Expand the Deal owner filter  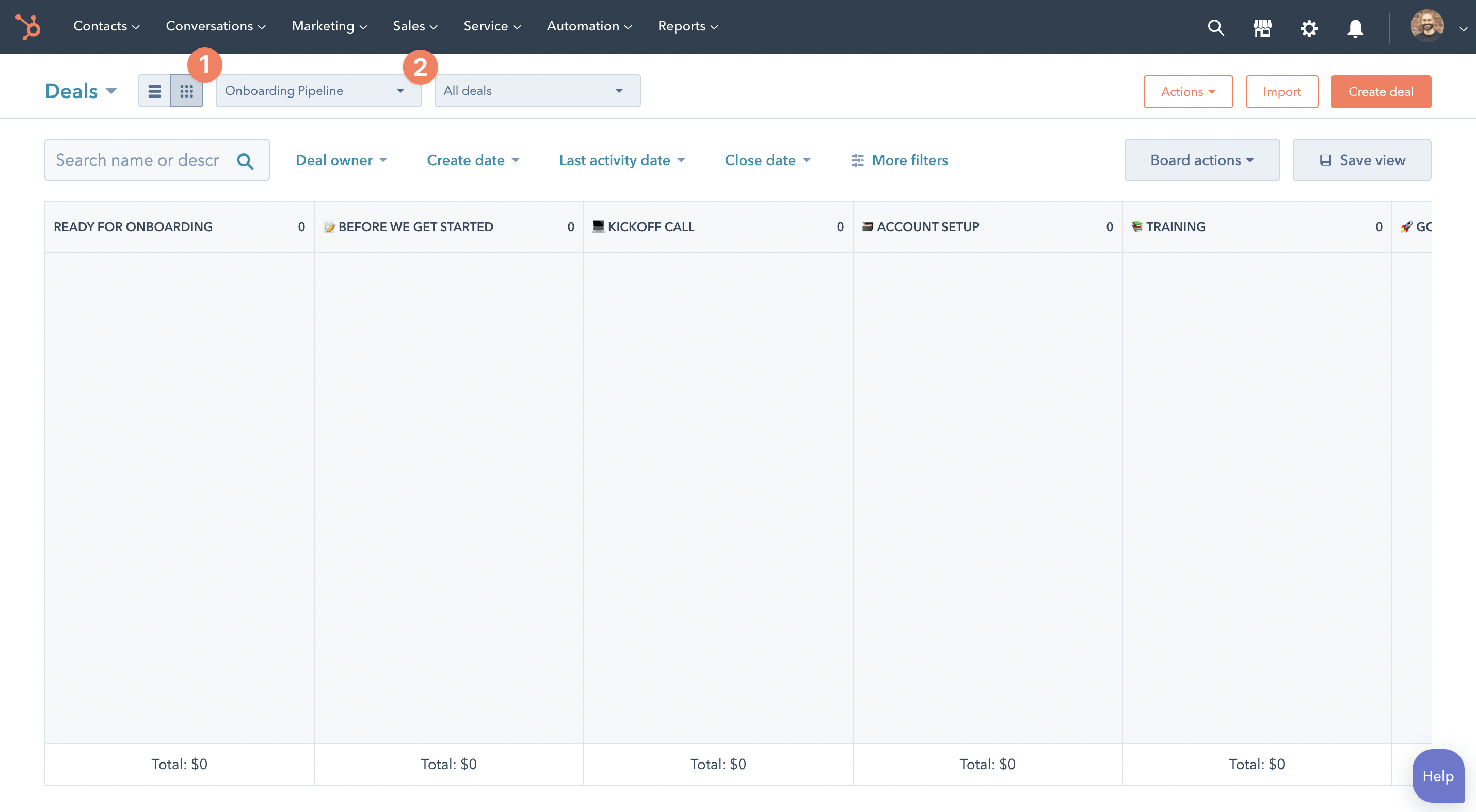click(x=341, y=160)
